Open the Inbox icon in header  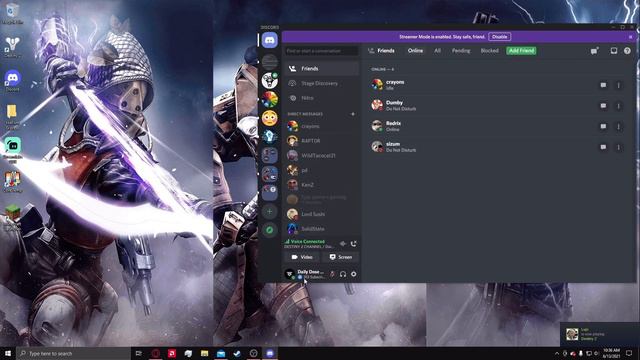pos(613,51)
